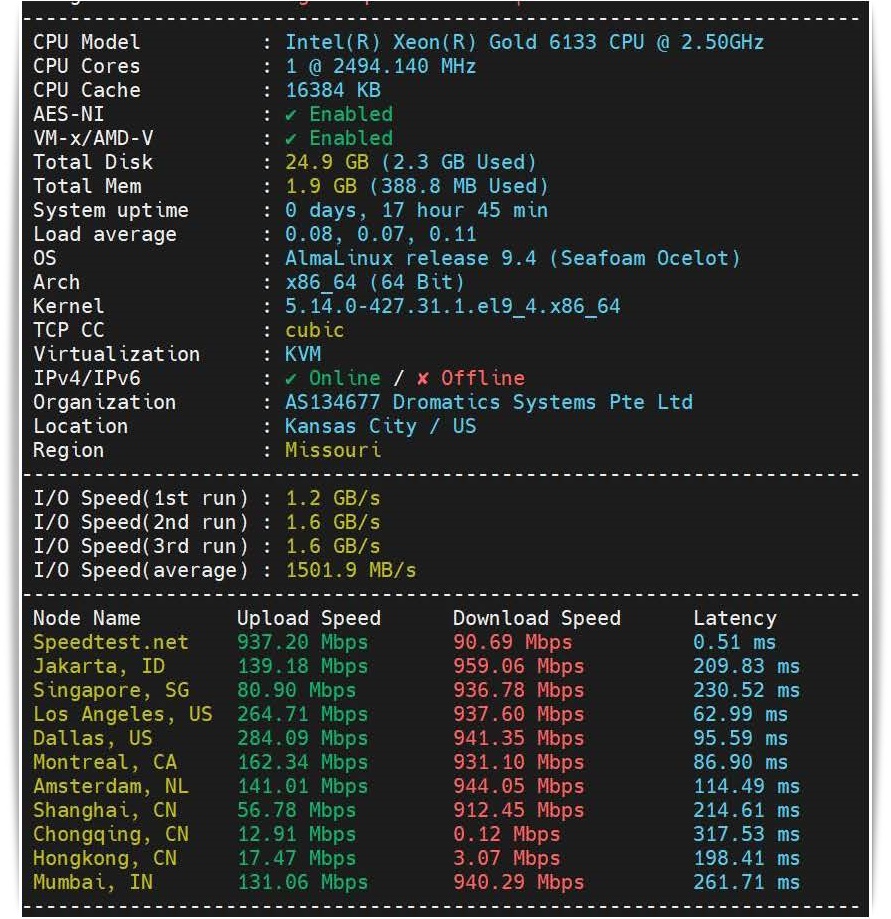The image size is (891, 919).
Task: Select the AS134677 Dromatics Systems organization text
Action: (x=488, y=403)
